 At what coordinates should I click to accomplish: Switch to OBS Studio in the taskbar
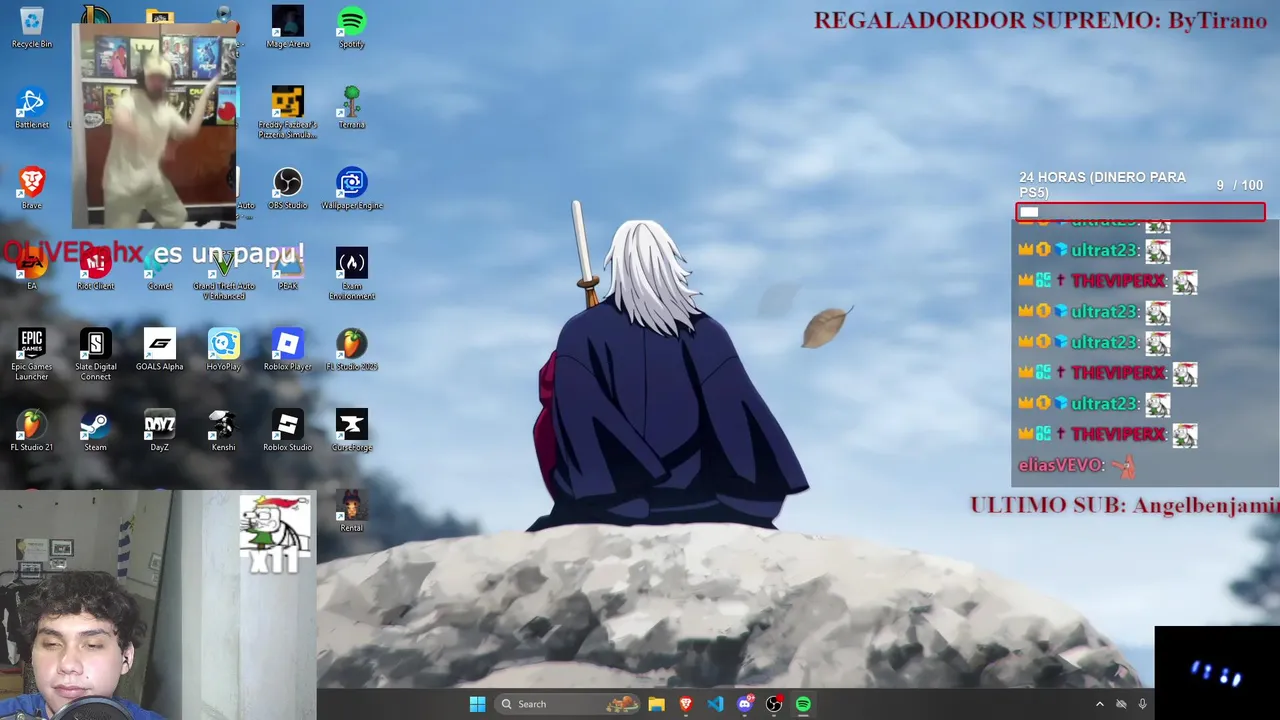point(774,704)
